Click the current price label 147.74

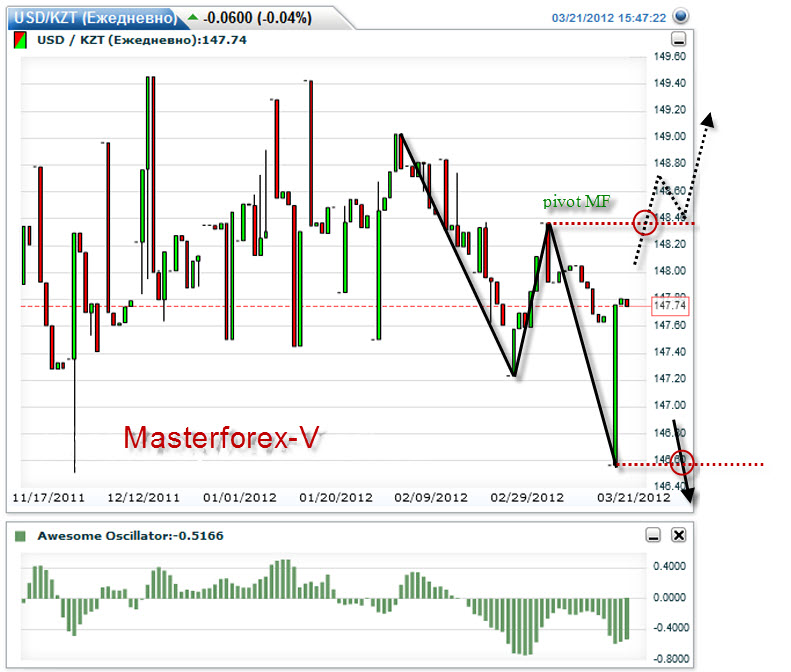tap(670, 305)
